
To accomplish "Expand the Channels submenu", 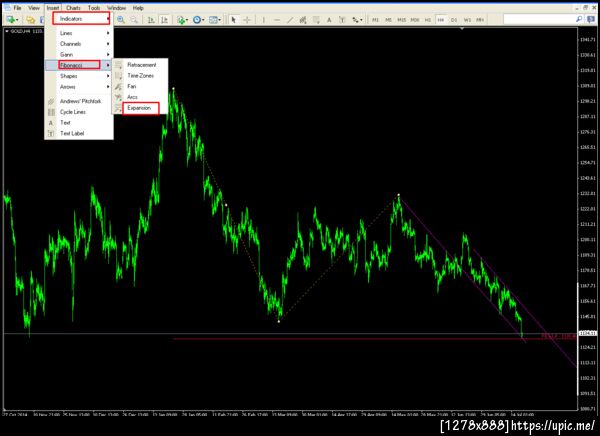I will tap(79, 44).
